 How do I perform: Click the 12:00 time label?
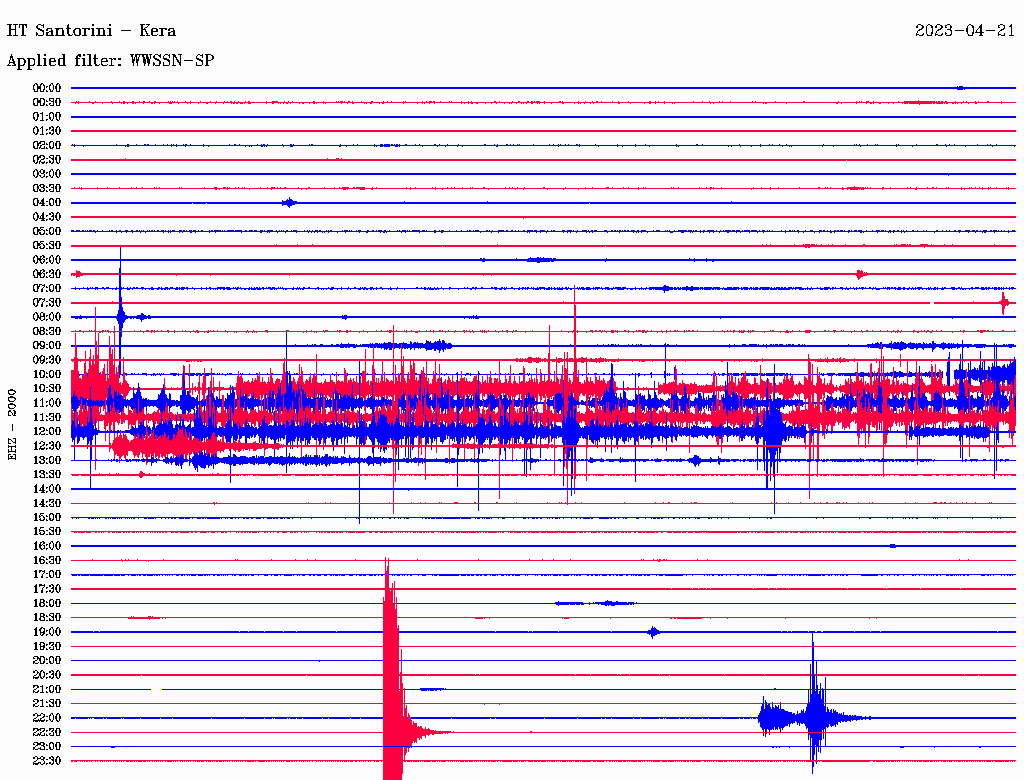point(47,432)
